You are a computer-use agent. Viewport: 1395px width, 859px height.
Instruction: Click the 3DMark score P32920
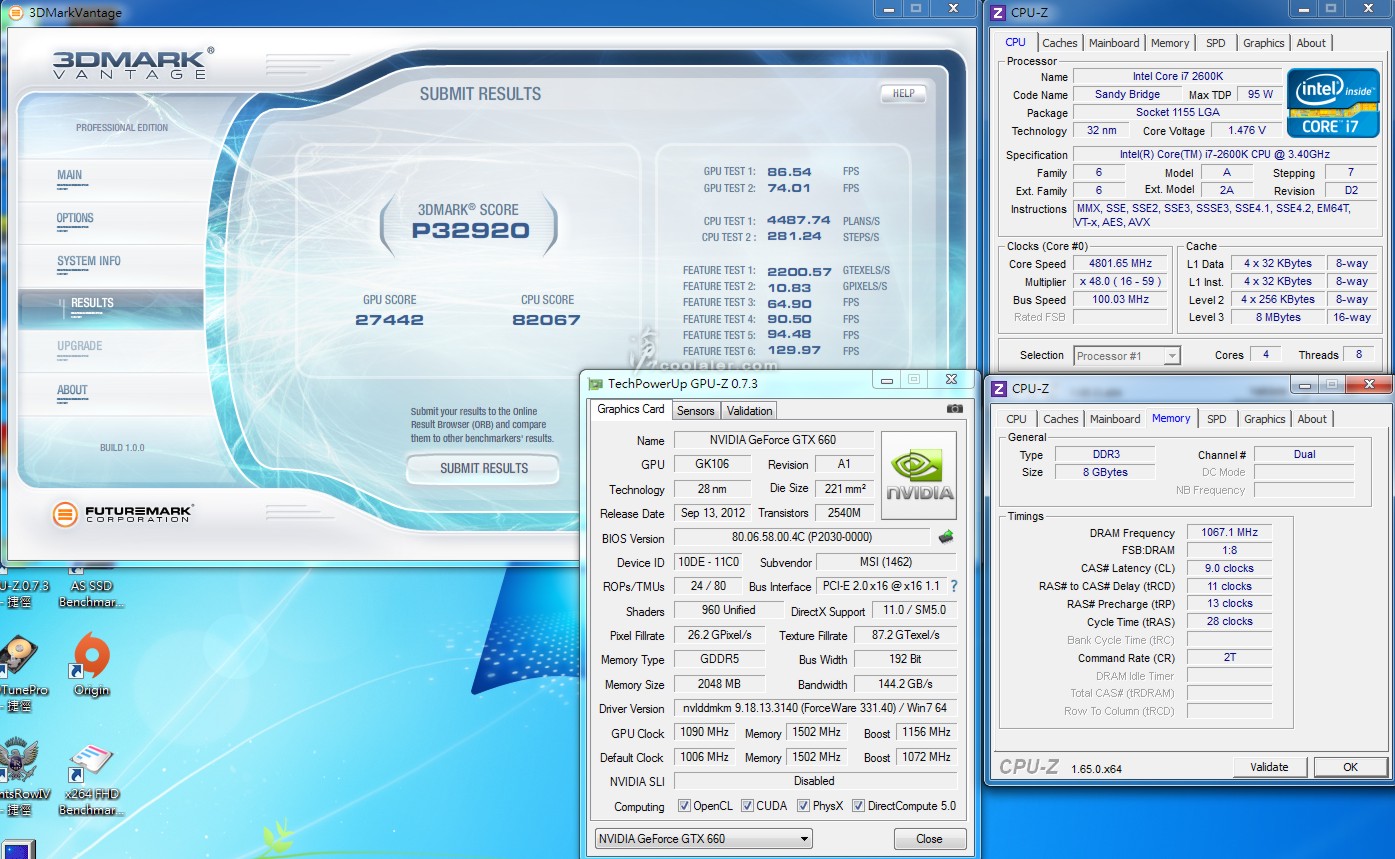[470, 231]
